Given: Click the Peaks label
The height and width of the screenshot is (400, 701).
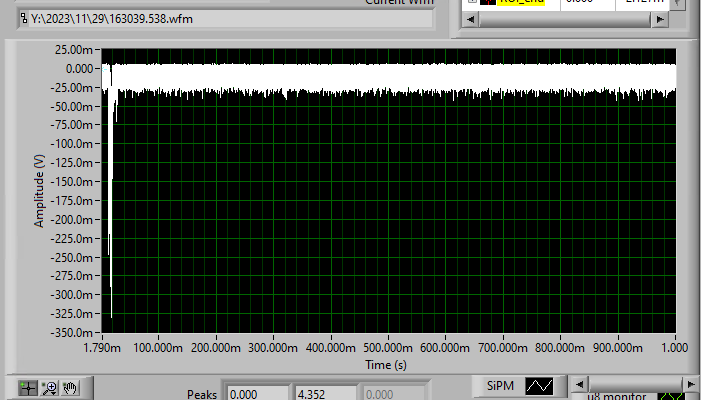Looking at the screenshot, I should tap(202, 394).
